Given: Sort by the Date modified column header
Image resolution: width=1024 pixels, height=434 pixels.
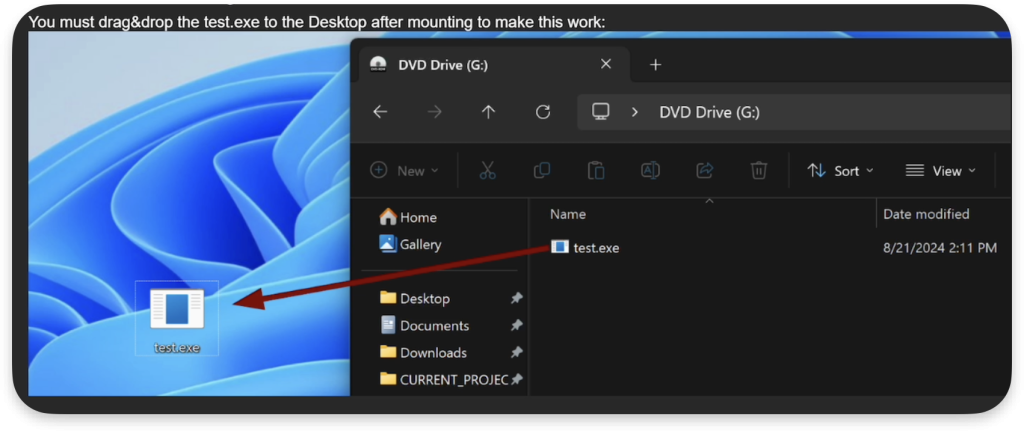Looking at the screenshot, I should pyautogui.click(x=926, y=214).
